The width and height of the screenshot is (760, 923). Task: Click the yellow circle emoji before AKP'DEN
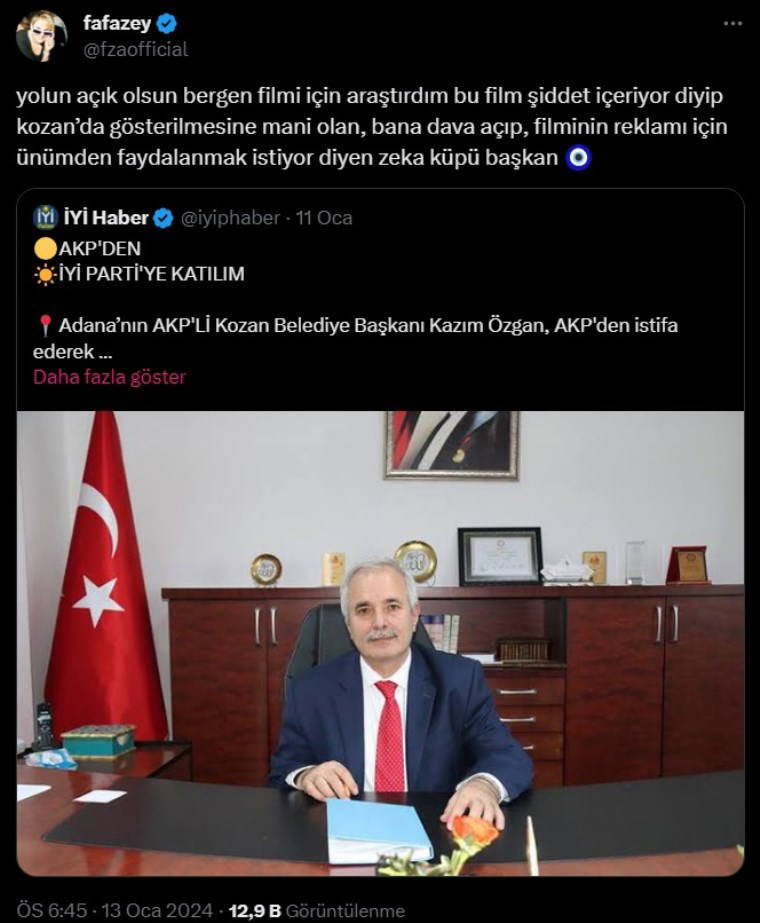click(x=45, y=249)
